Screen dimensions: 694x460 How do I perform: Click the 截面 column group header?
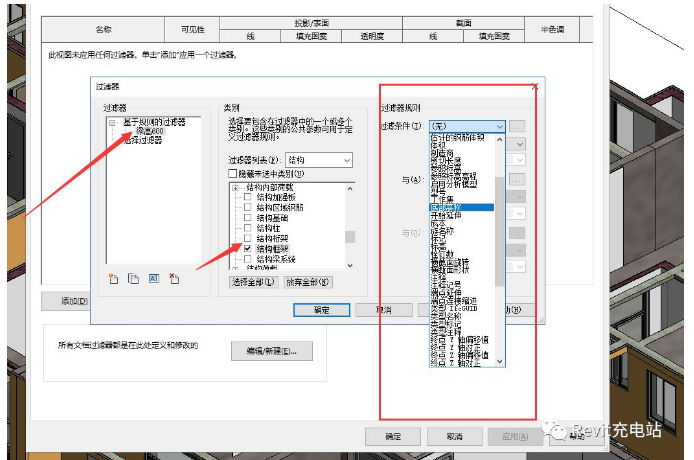(x=464, y=23)
